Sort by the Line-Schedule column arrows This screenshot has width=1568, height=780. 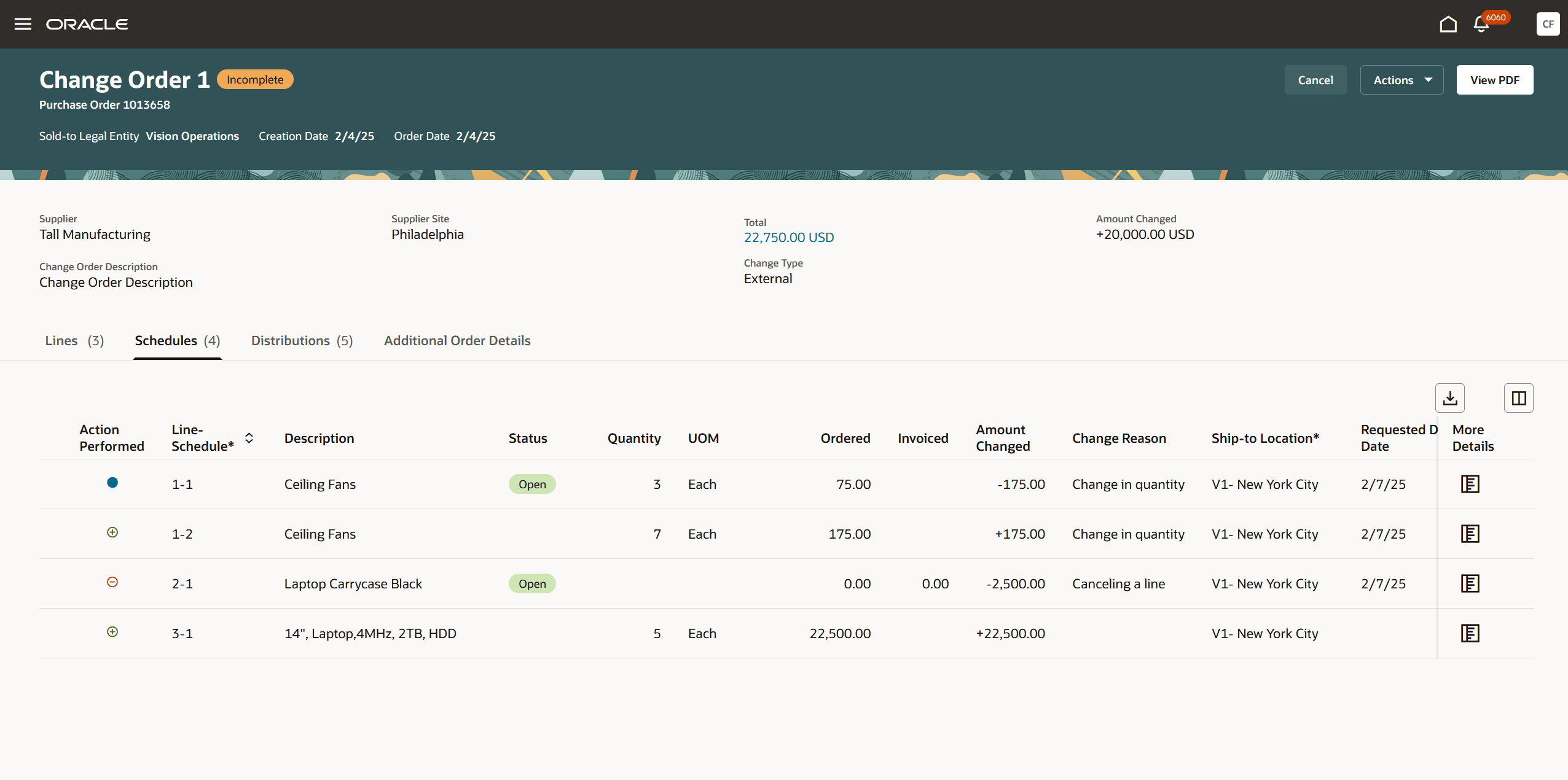tap(249, 438)
